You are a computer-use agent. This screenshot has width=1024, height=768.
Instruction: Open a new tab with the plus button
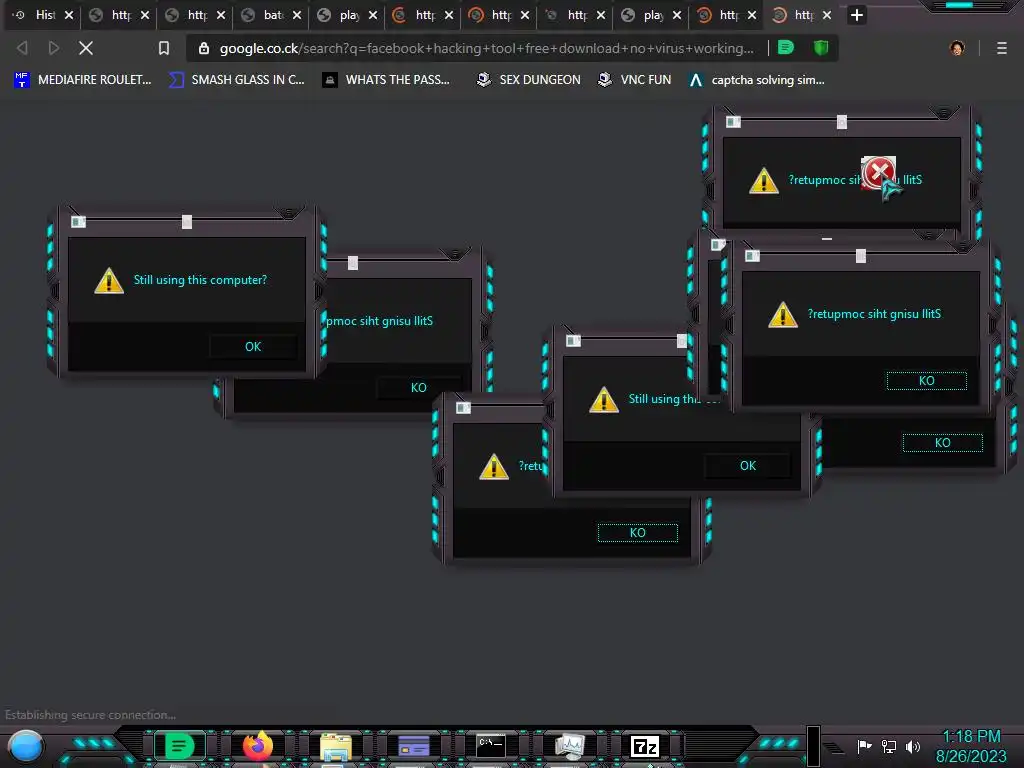[857, 15]
